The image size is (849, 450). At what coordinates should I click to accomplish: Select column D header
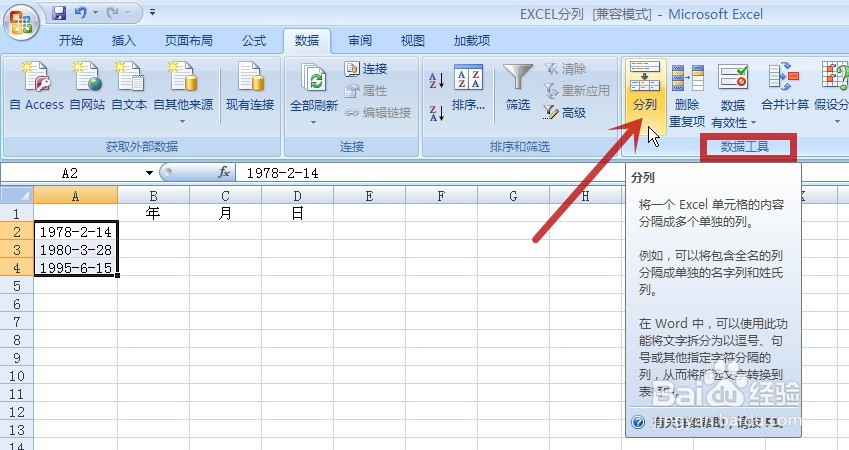click(297, 195)
